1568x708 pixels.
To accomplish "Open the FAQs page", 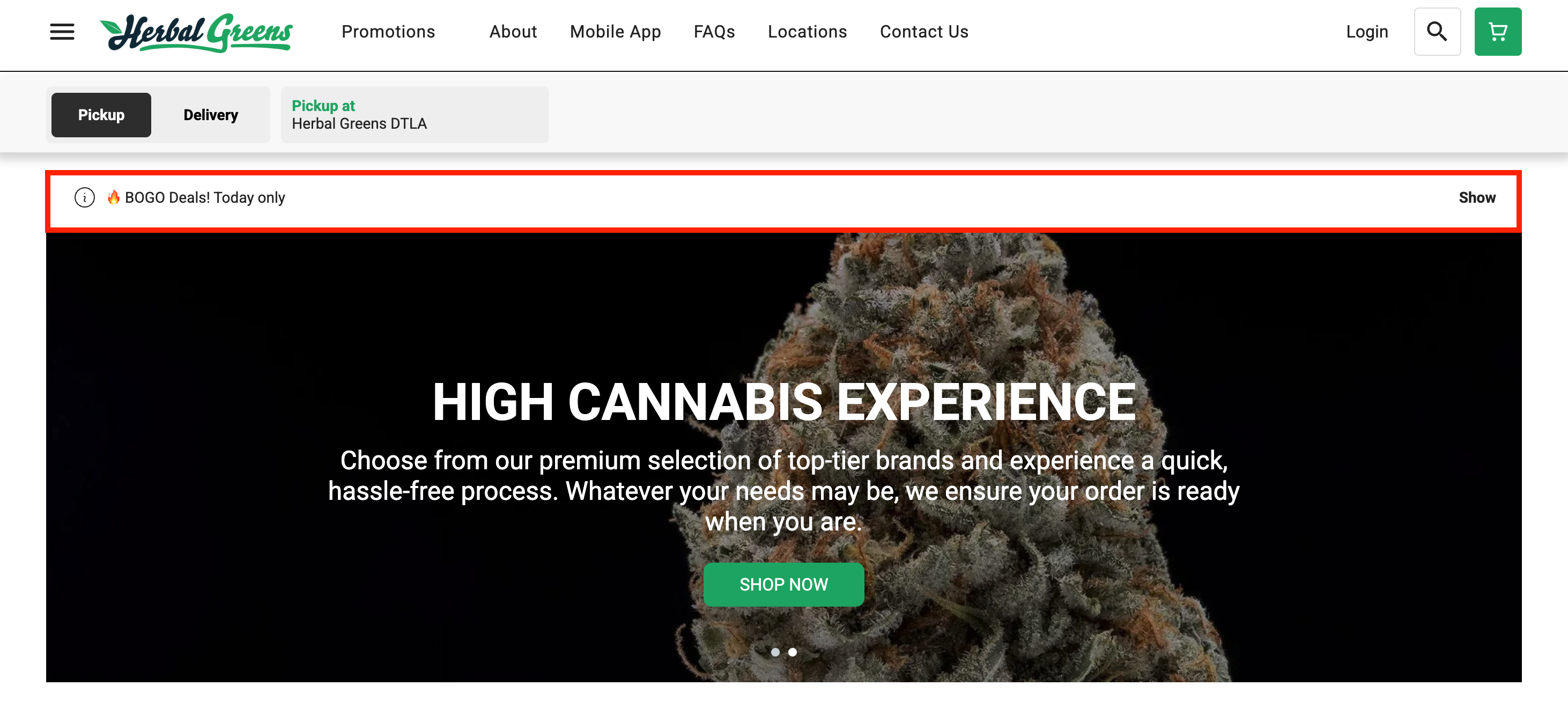I will tap(714, 32).
